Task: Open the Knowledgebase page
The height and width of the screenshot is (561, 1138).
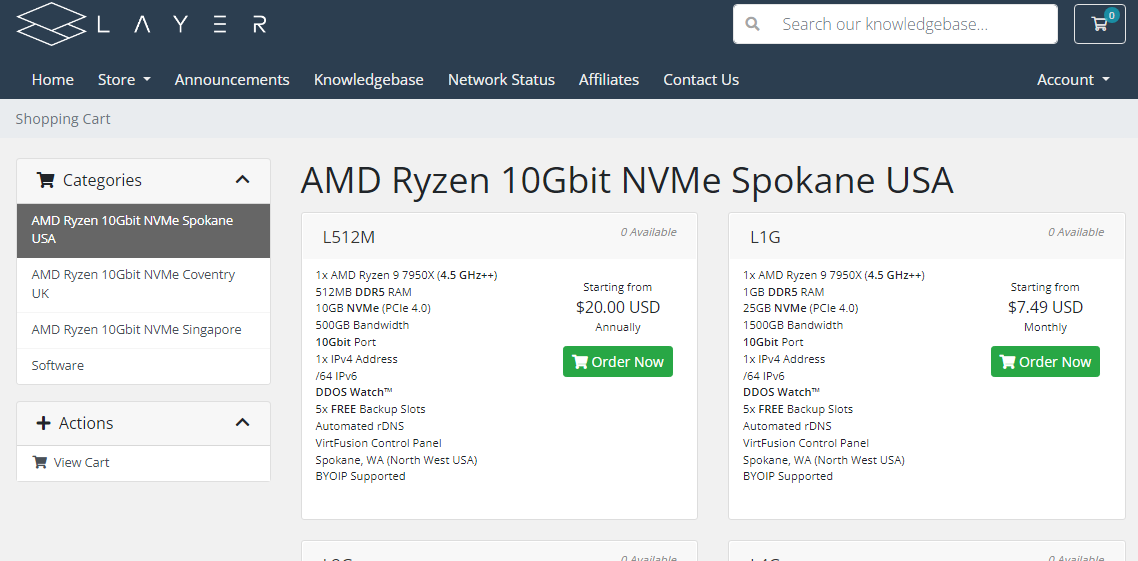Action: [369, 80]
